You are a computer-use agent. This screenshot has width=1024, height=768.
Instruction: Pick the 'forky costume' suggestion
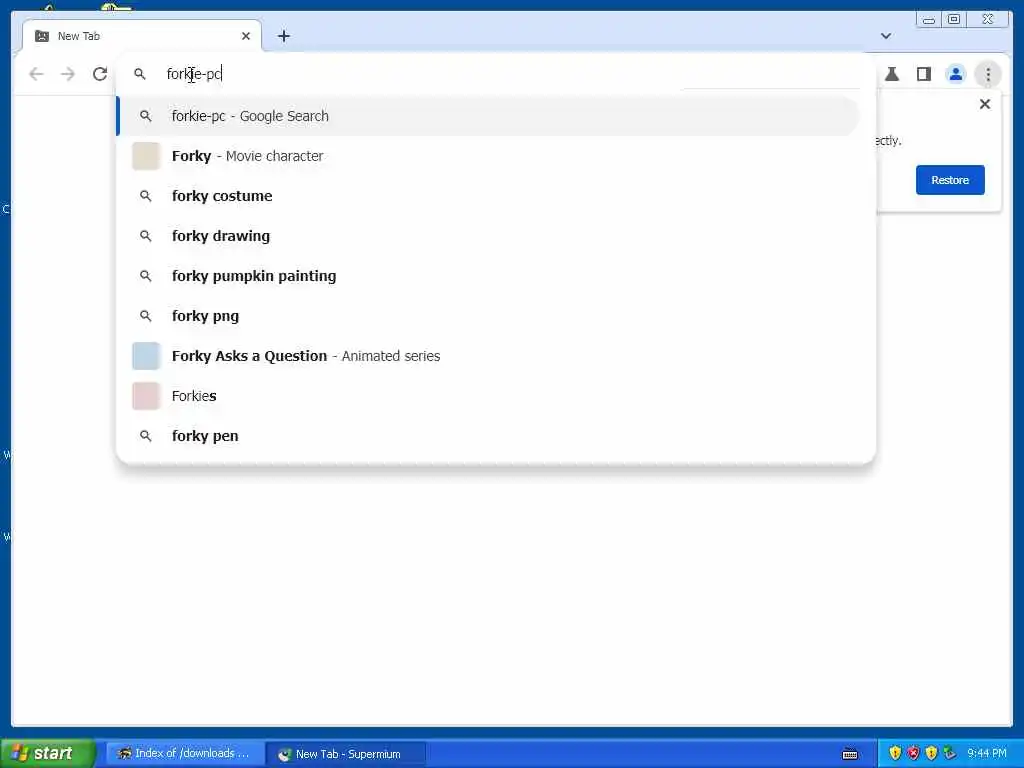(x=488, y=196)
